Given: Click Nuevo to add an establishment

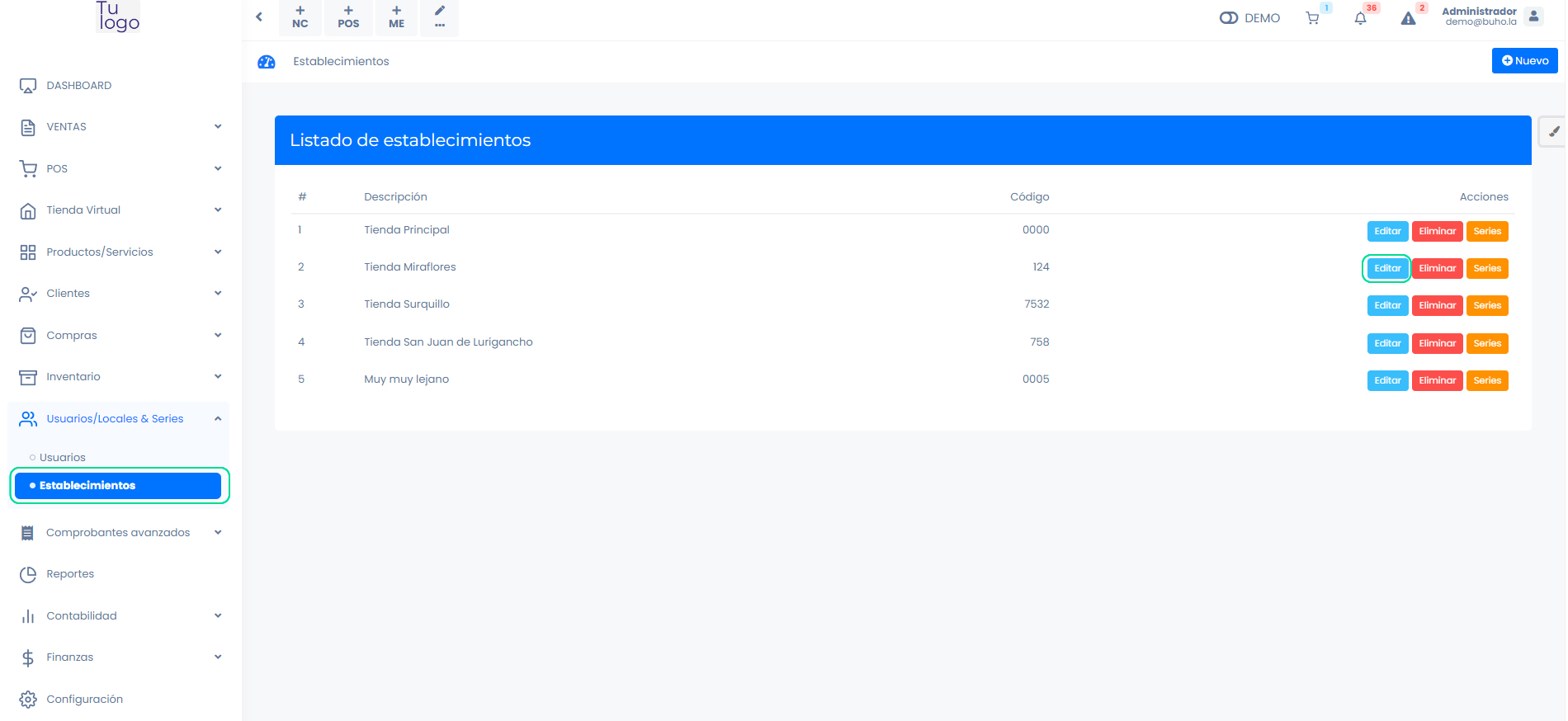Looking at the screenshot, I should click(x=1524, y=61).
